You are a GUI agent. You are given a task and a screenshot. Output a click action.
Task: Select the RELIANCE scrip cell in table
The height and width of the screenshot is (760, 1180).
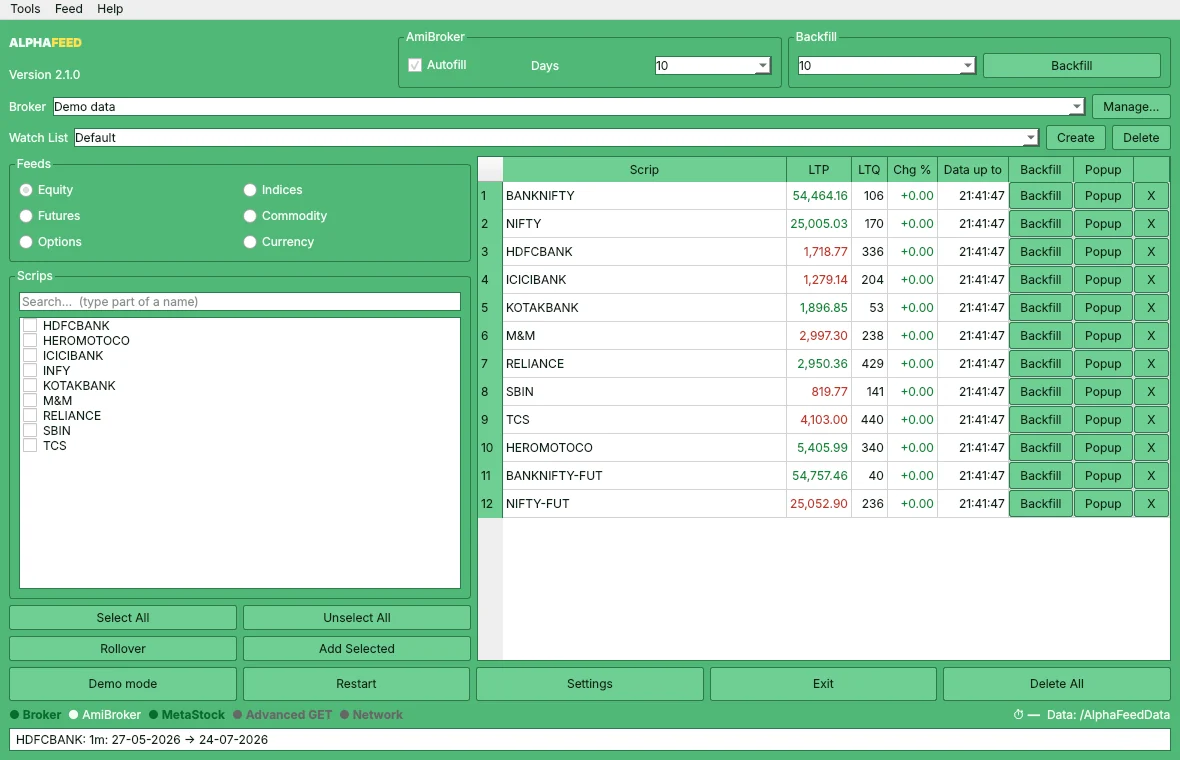click(x=644, y=363)
